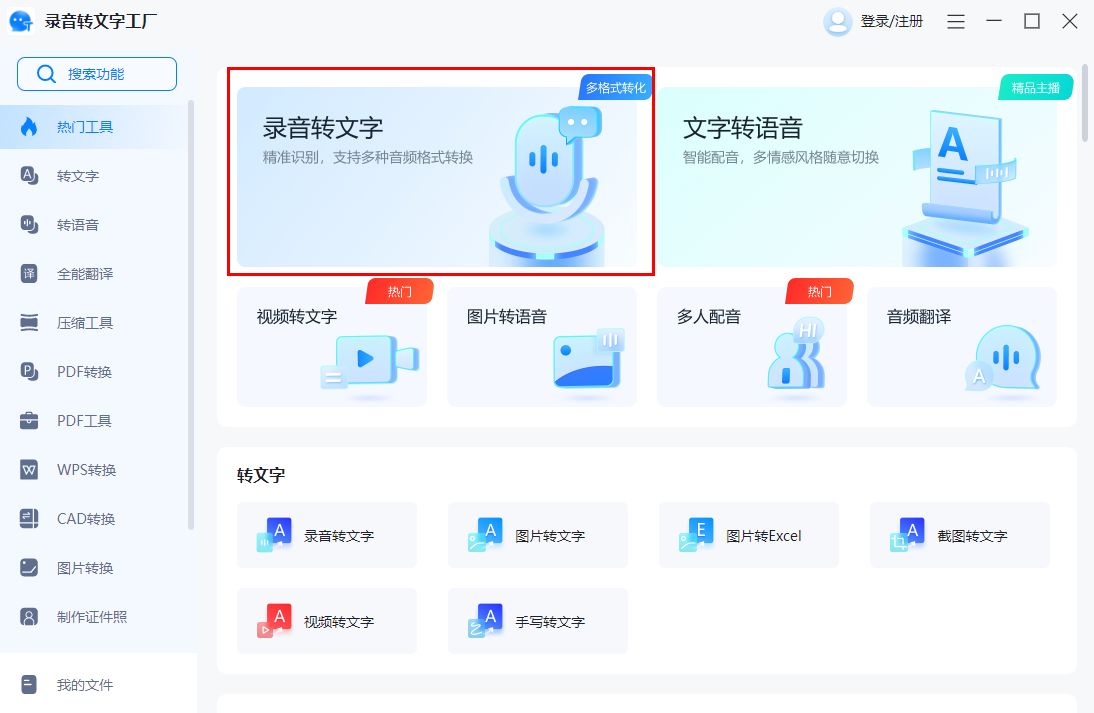Click the sidebar vertical scrollbar
The height and width of the screenshot is (713, 1094).
pyautogui.click(x=191, y=315)
